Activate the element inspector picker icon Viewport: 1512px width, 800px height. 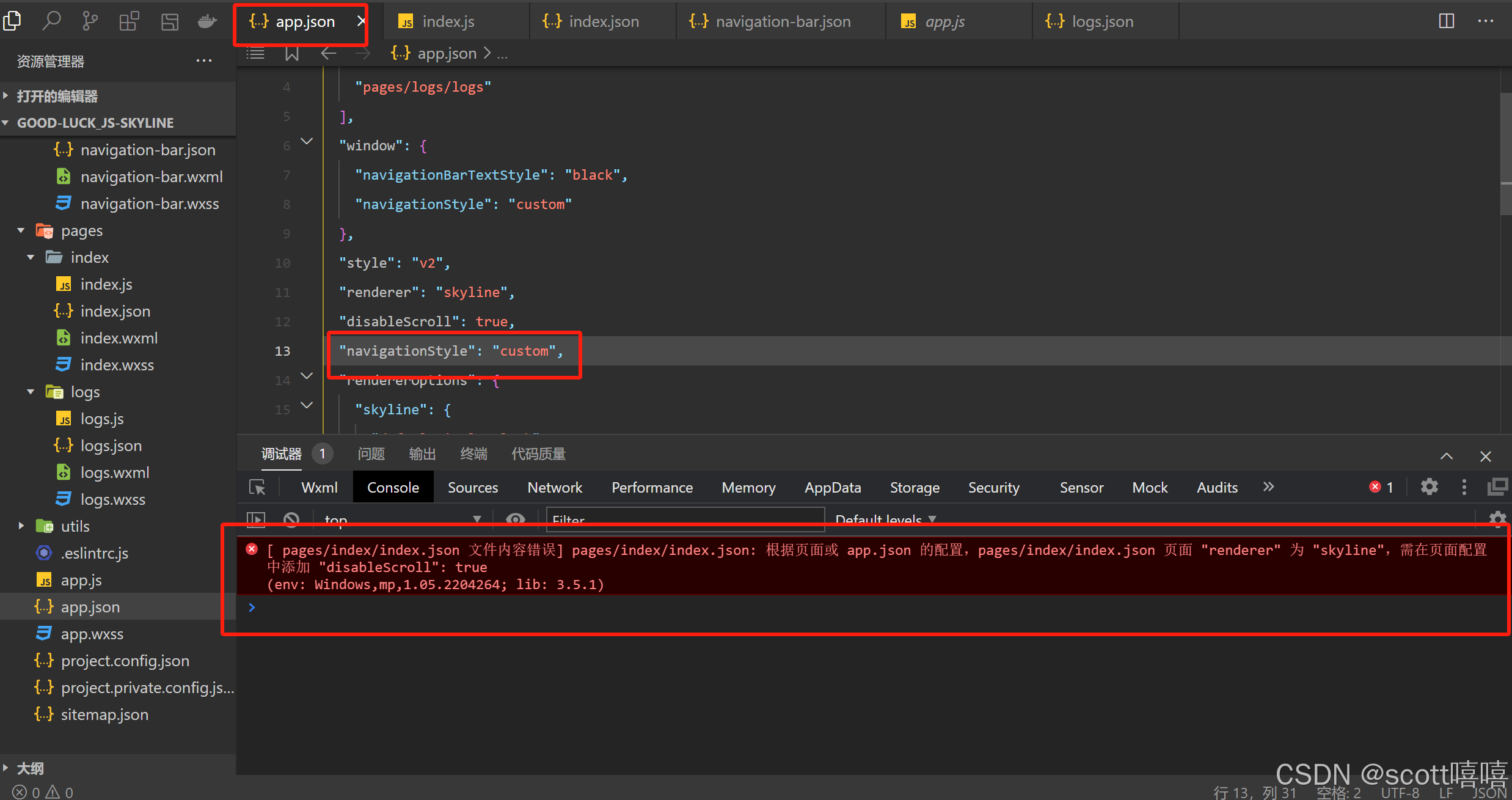point(257,487)
